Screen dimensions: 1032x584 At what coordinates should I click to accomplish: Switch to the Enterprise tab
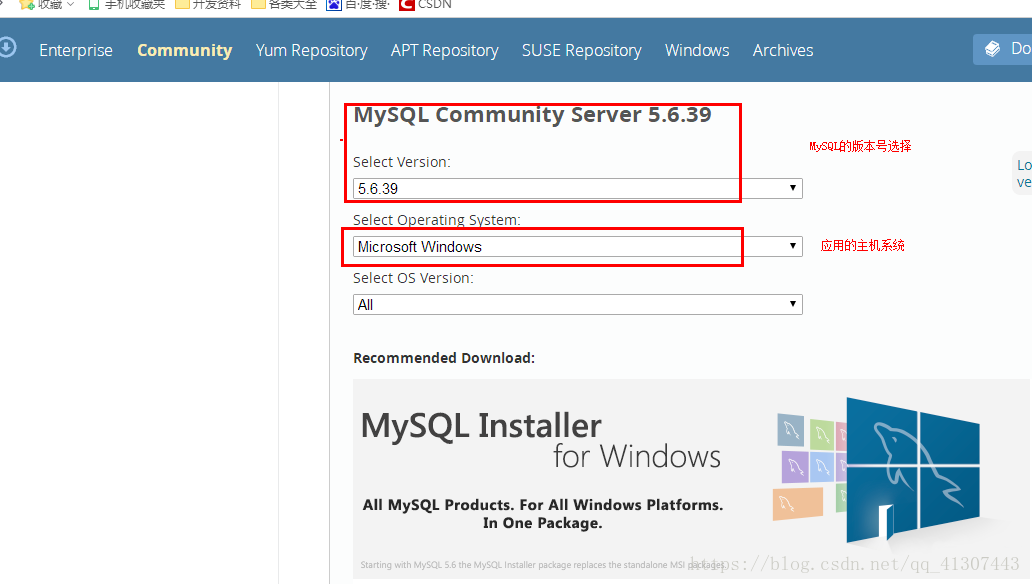pos(76,50)
